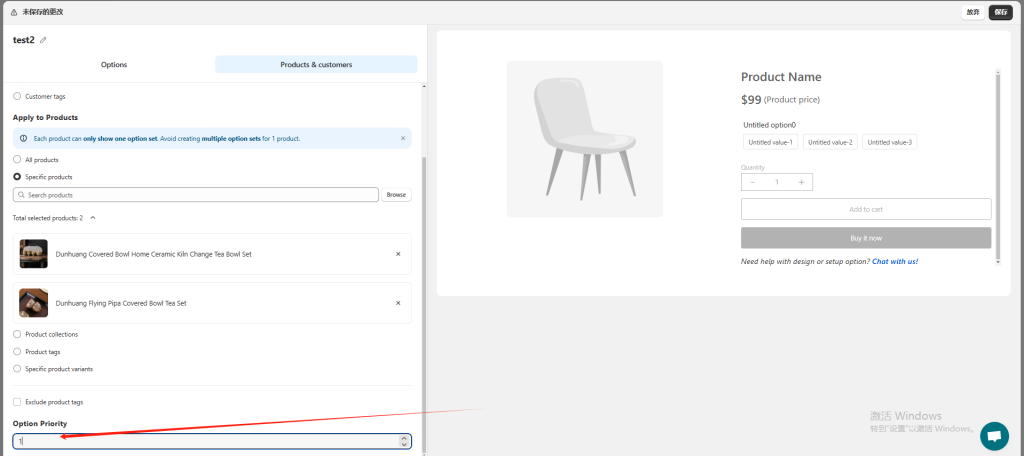
Task: Open the Chat with us! link
Action: [894, 261]
